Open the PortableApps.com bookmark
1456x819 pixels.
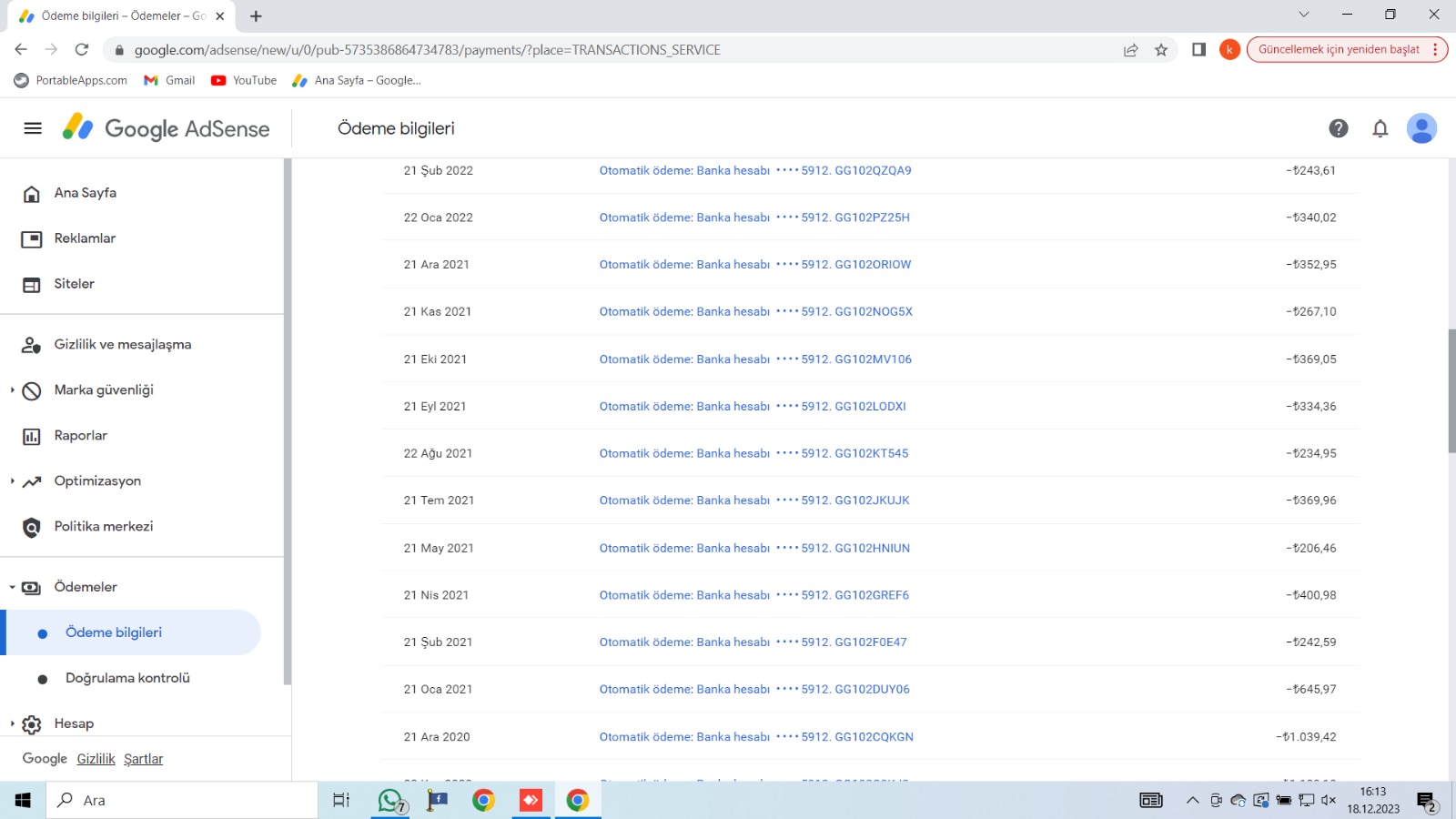coord(70,80)
